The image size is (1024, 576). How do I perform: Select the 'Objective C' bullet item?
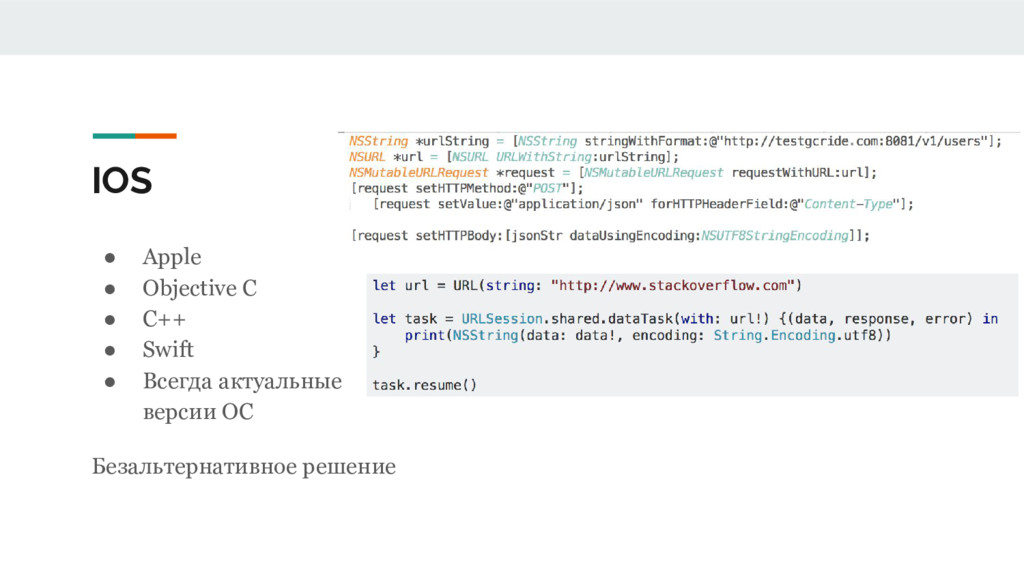pos(200,288)
